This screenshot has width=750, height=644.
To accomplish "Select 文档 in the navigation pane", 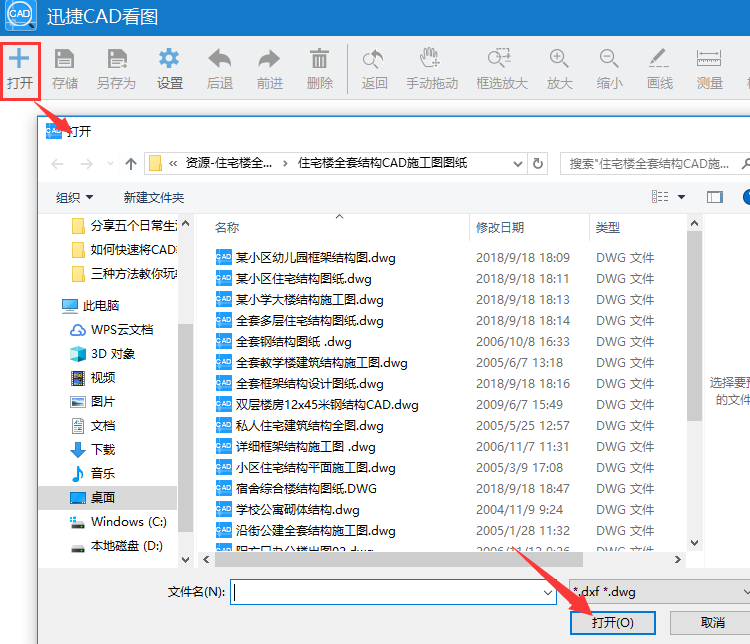I will pyautogui.click(x=93, y=425).
